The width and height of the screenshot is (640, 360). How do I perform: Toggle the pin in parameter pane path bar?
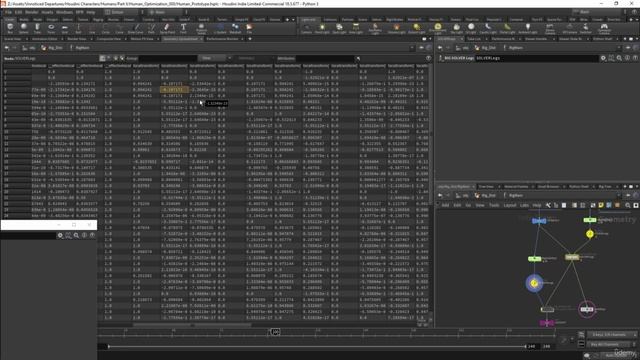coord(628,48)
